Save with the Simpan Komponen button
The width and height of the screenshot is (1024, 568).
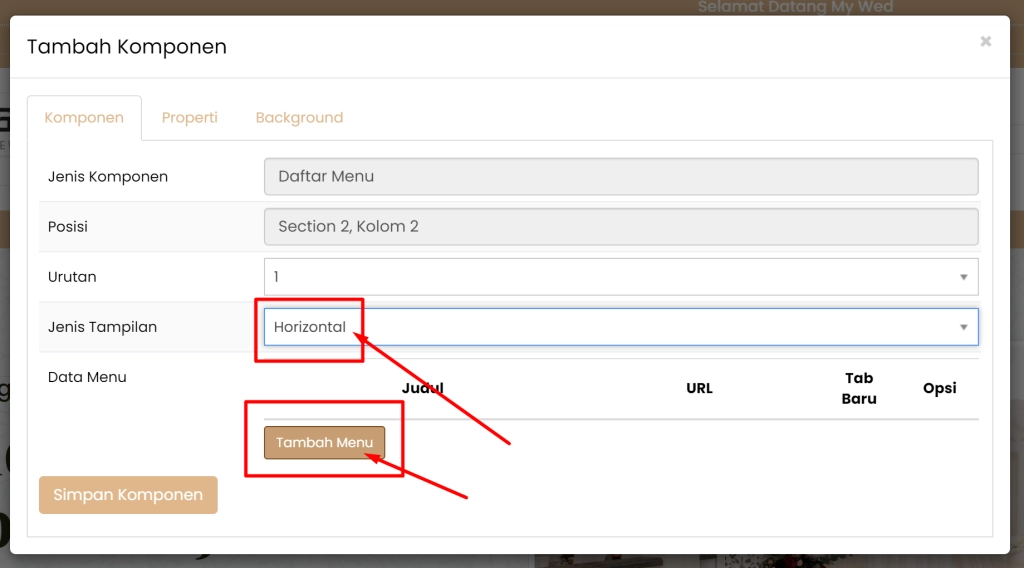(x=128, y=495)
